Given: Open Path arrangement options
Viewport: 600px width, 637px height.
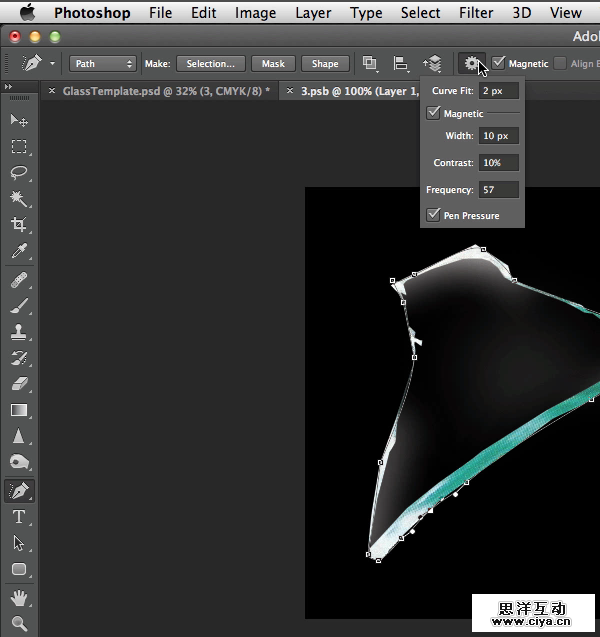Looking at the screenshot, I should (x=433, y=63).
